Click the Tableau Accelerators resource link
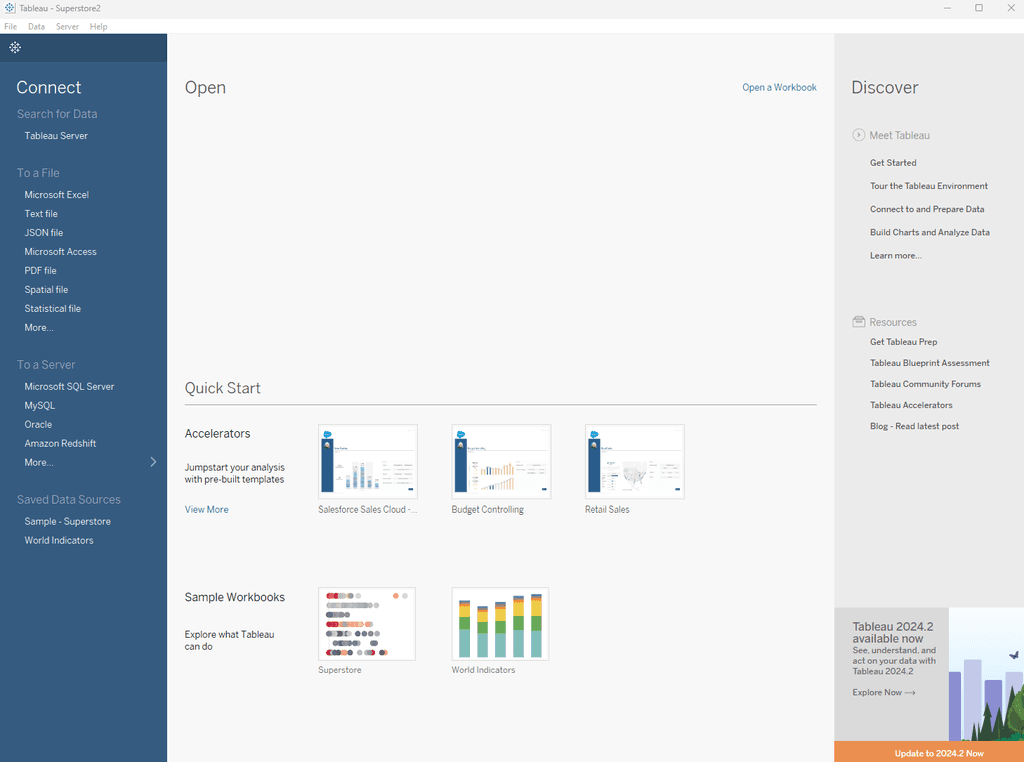The height and width of the screenshot is (762, 1024). point(911,404)
